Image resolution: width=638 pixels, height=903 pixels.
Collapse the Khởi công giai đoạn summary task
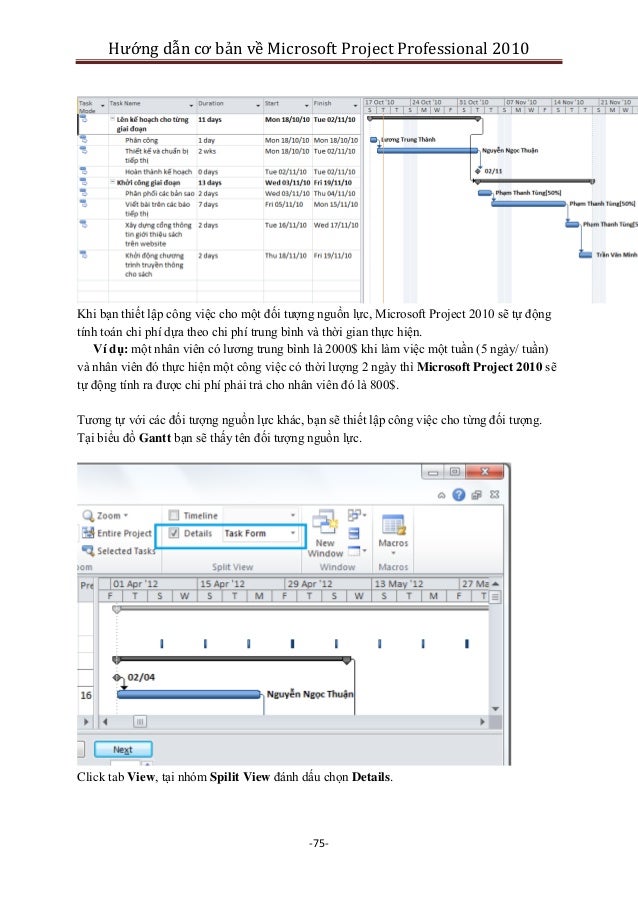[113, 182]
